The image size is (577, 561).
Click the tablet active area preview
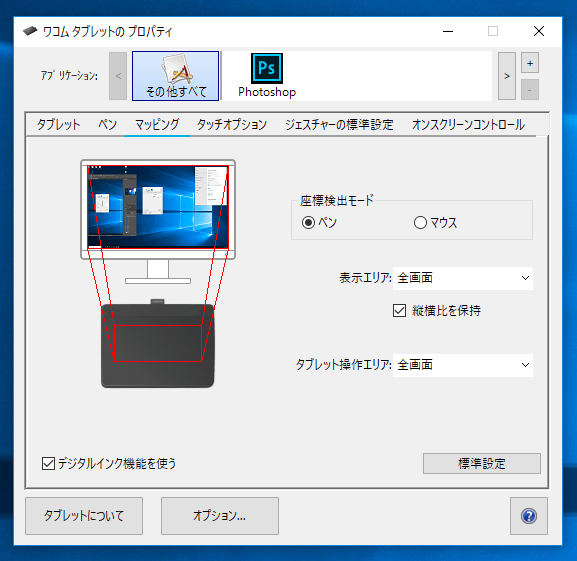[x=158, y=343]
